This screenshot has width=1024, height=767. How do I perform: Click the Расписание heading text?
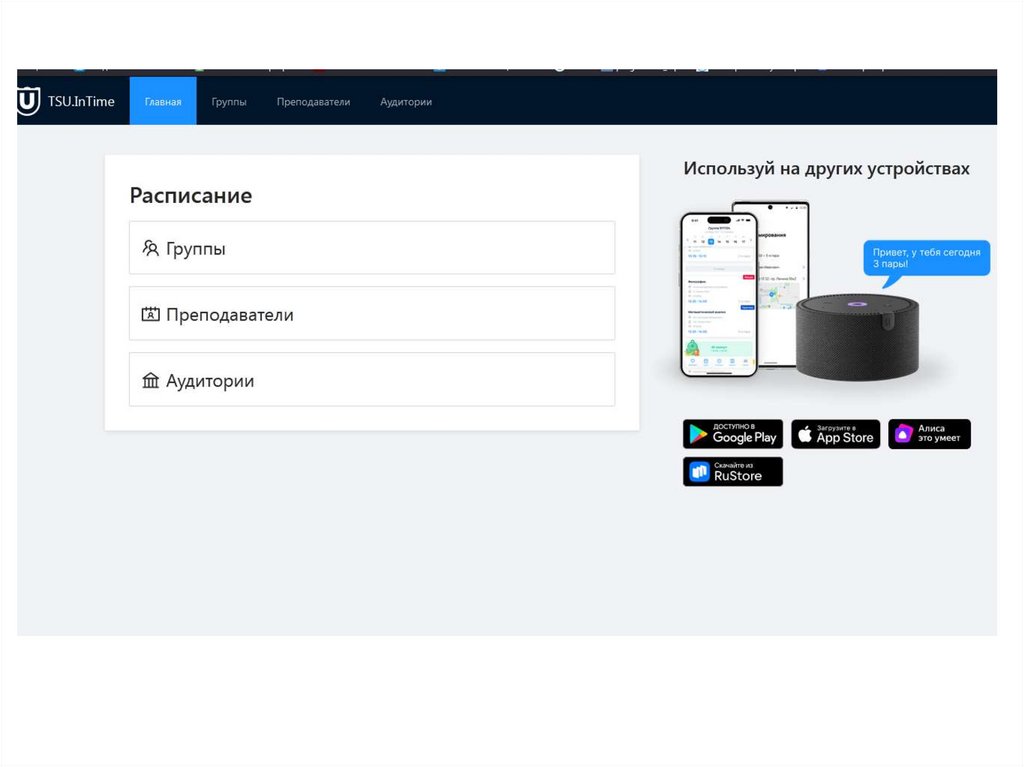coord(191,195)
